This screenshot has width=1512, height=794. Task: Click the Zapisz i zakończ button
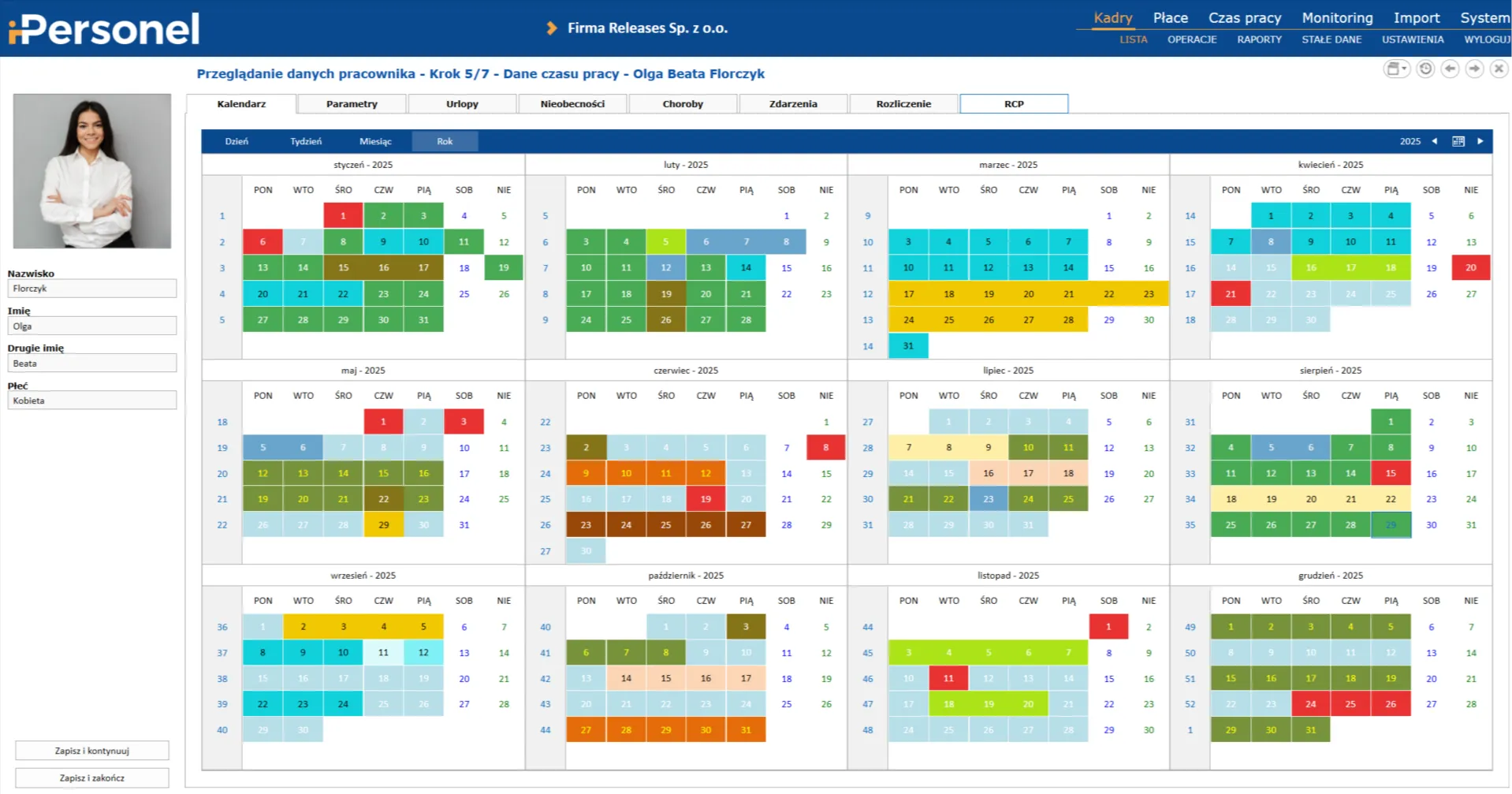point(92,777)
